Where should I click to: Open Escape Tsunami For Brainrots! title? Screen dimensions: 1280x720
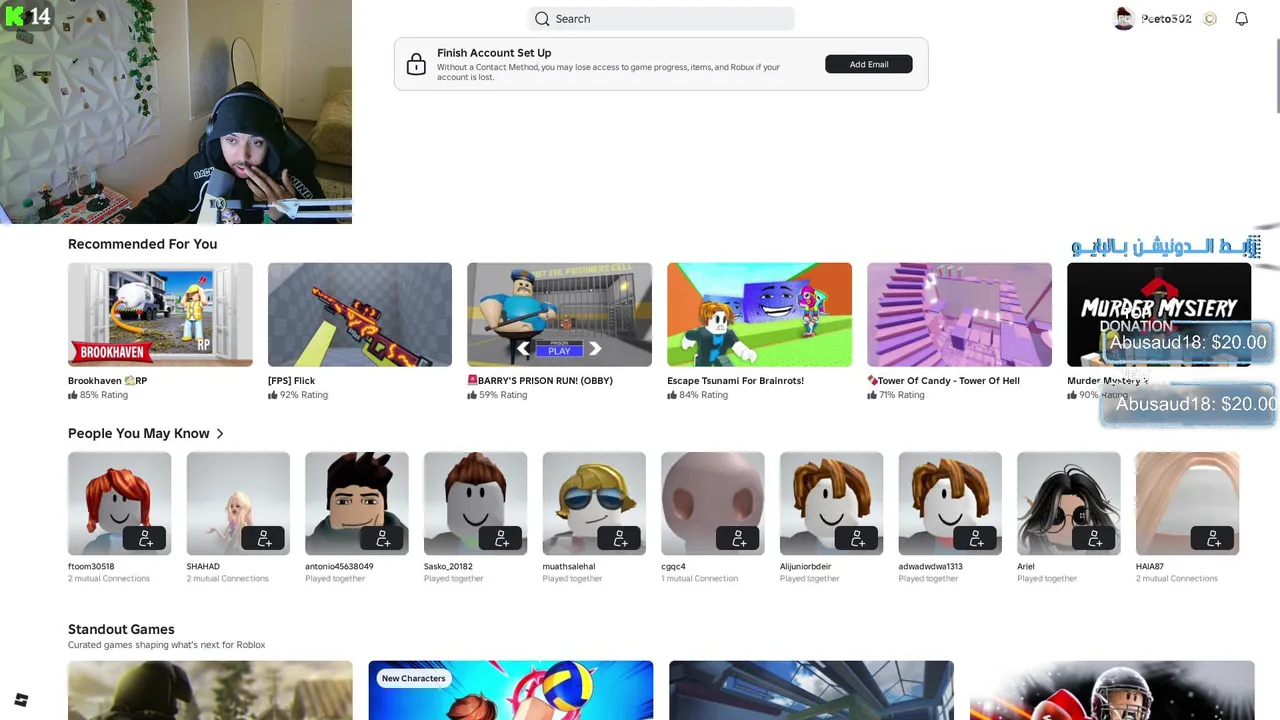click(x=735, y=380)
